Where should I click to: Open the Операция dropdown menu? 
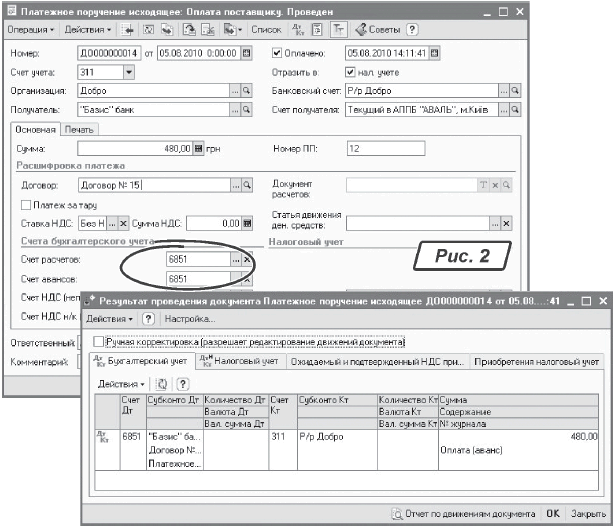pos(30,30)
